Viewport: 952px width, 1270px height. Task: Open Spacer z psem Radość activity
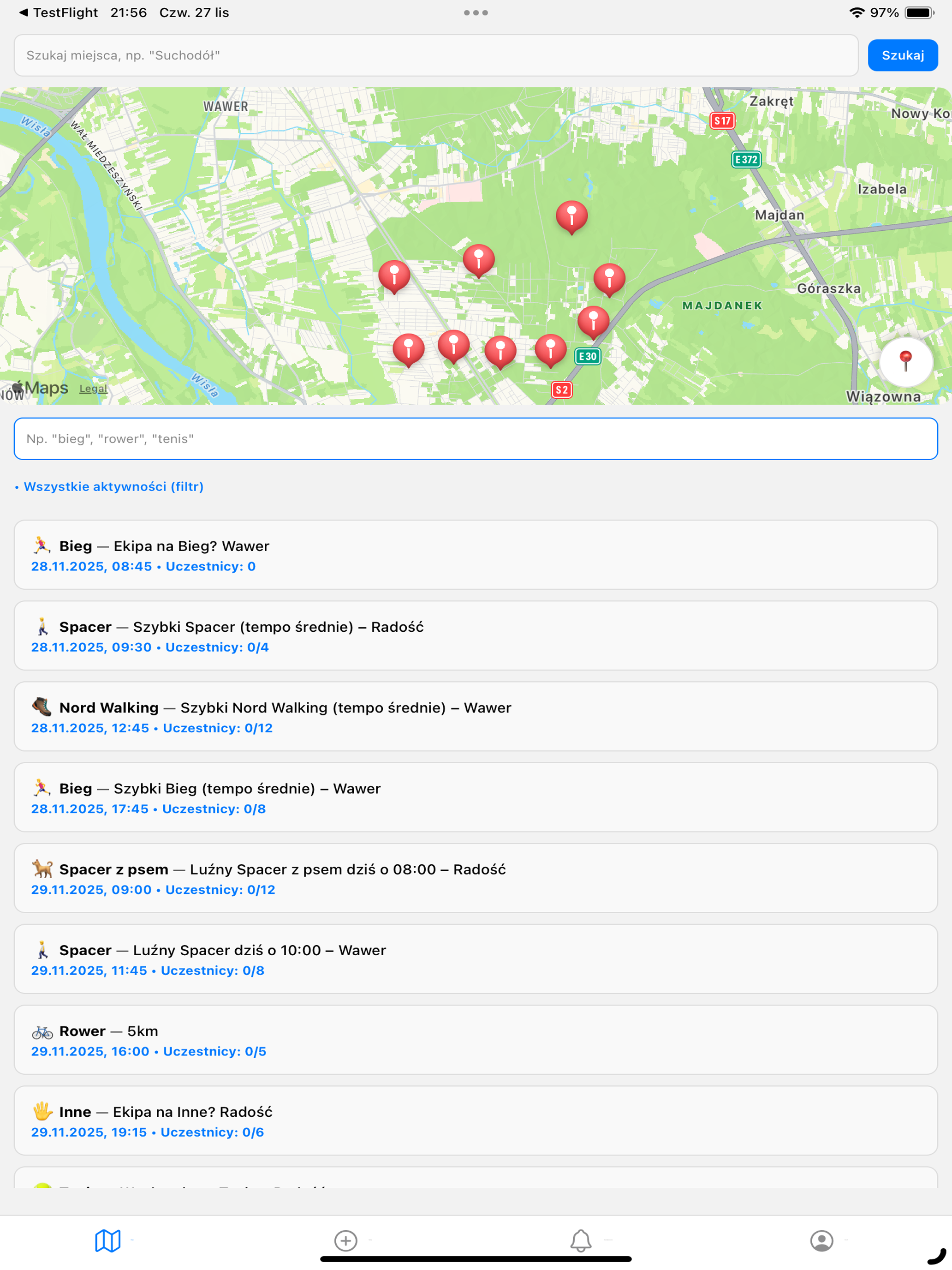click(x=476, y=878)
